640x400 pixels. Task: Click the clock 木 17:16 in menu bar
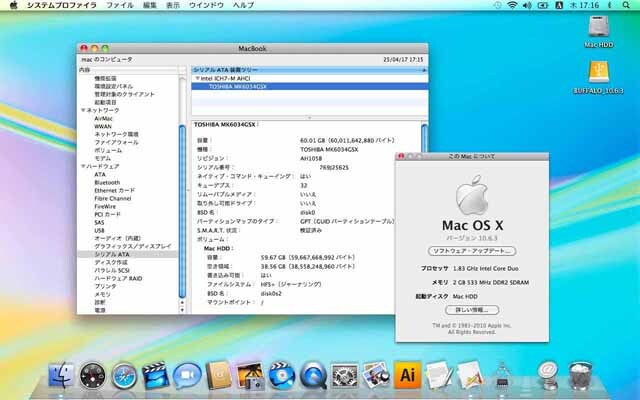tap(583, 5)
